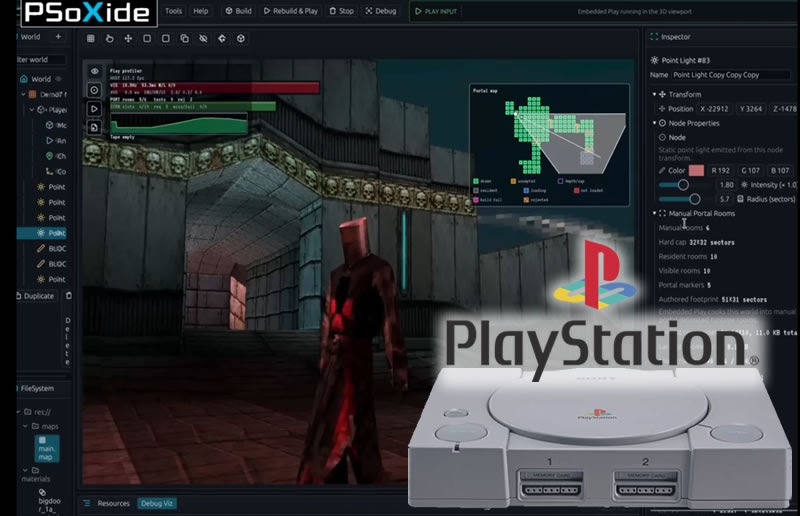800x516 pixels.
Task: Click the Position X value field
Action: (715, 109)
